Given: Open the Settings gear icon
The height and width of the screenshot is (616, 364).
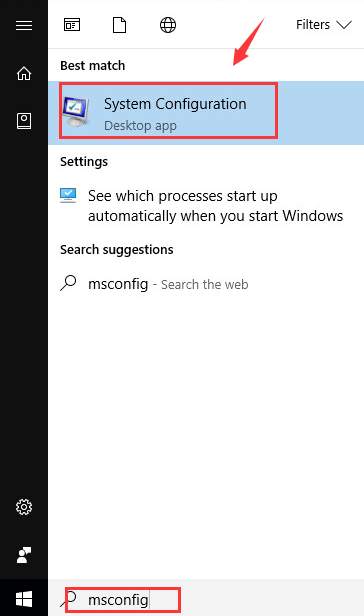Looking at the screenshot, I should (24, 507).
